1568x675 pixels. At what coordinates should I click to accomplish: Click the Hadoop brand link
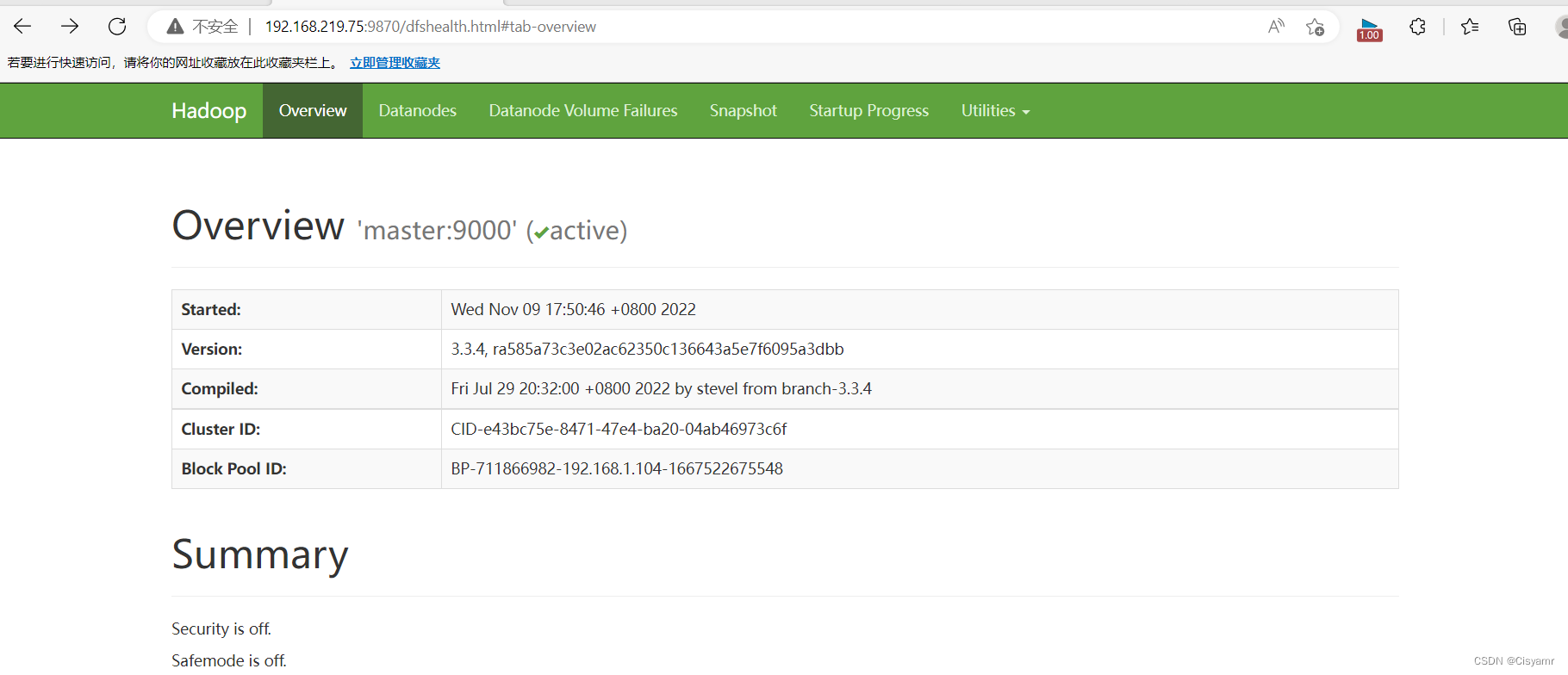coord(208,110)
